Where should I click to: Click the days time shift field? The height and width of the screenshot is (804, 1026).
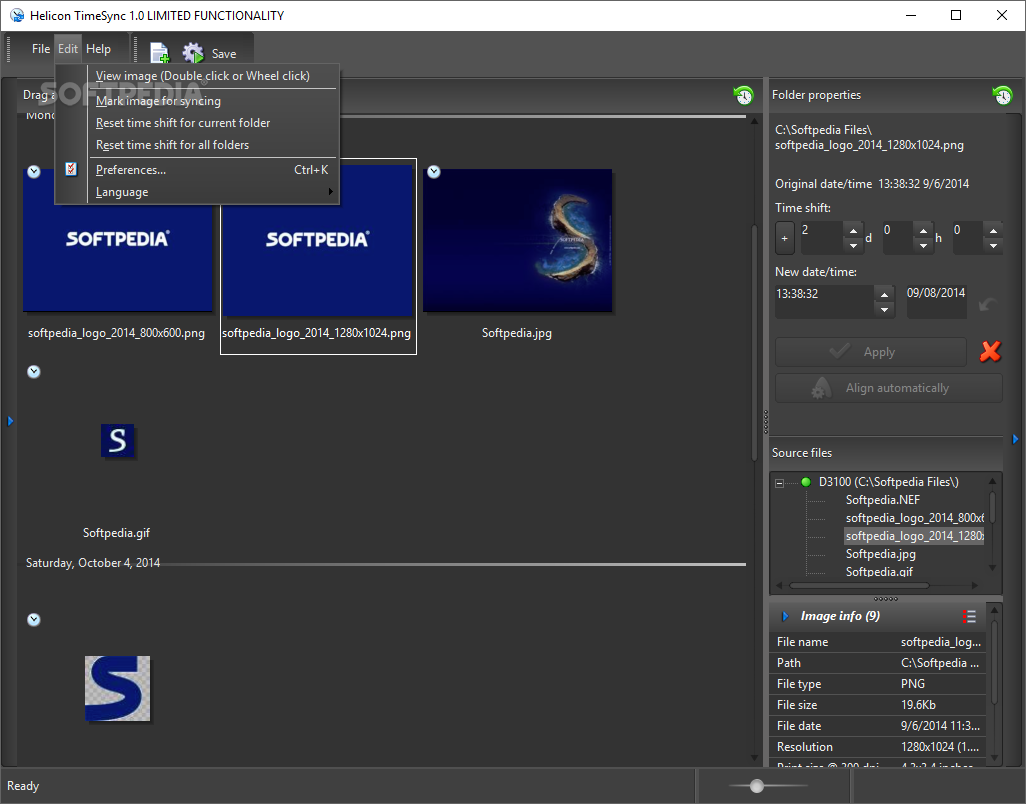pos(823,237)
